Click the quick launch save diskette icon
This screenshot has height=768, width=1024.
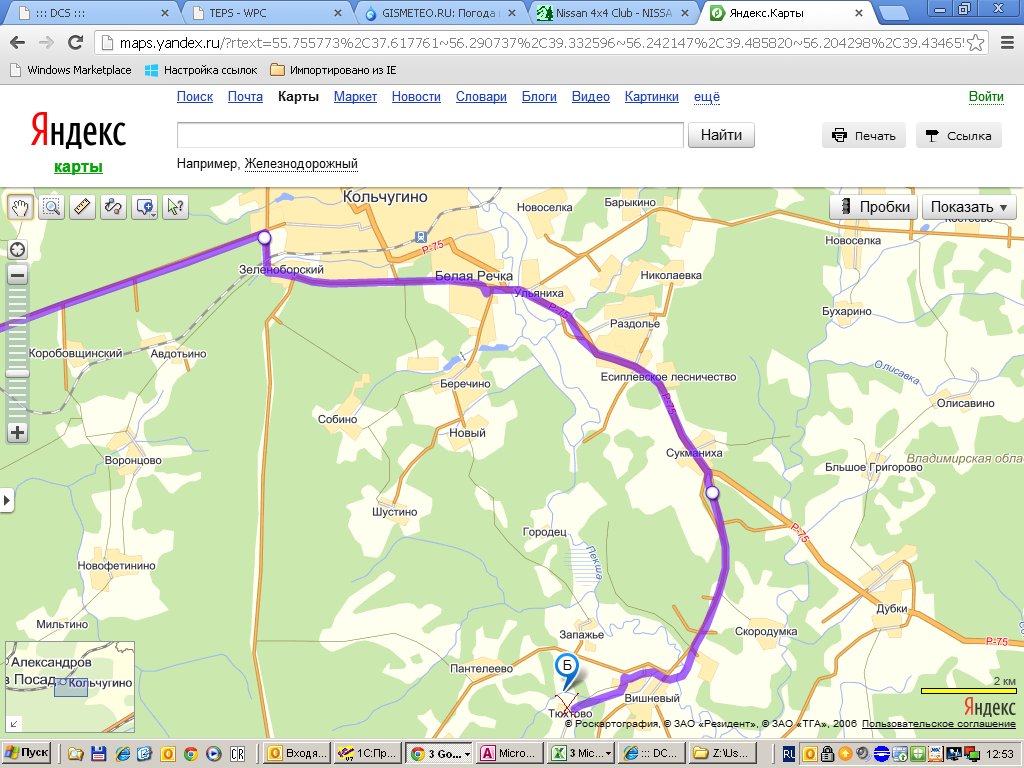point(99,754)
